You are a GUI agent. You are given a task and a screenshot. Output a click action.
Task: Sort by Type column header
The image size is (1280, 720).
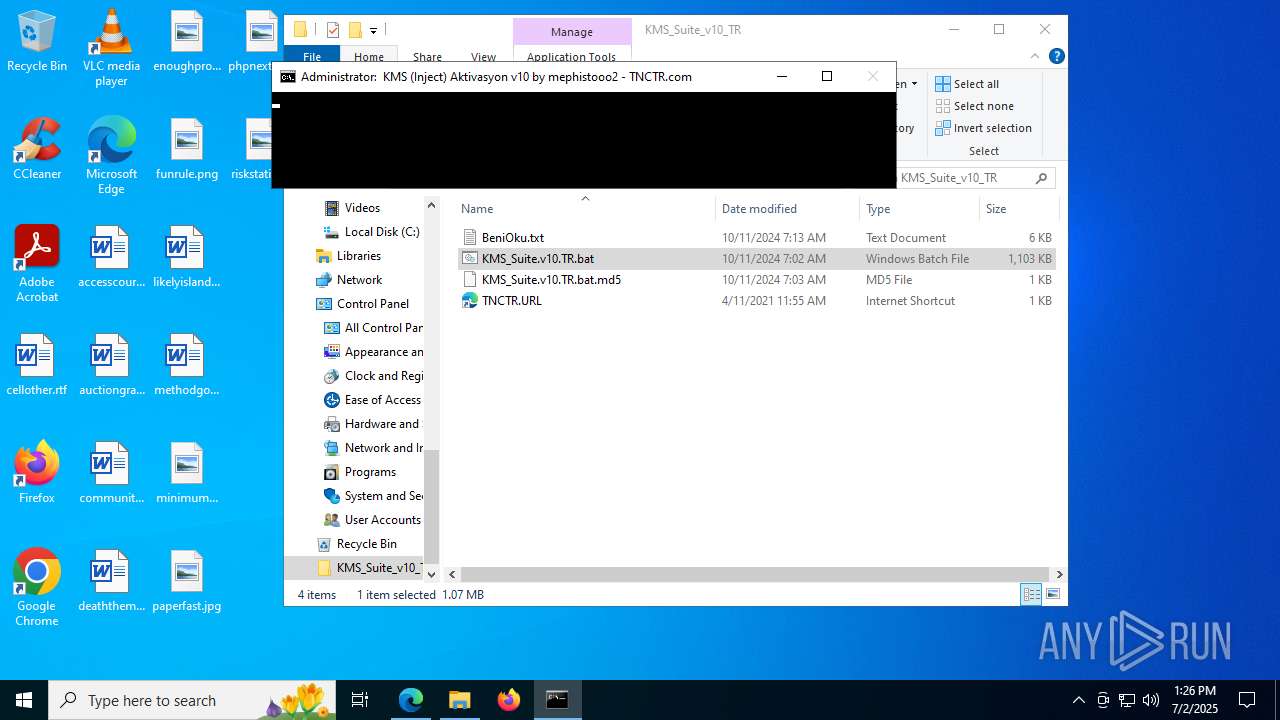[920, 208]
